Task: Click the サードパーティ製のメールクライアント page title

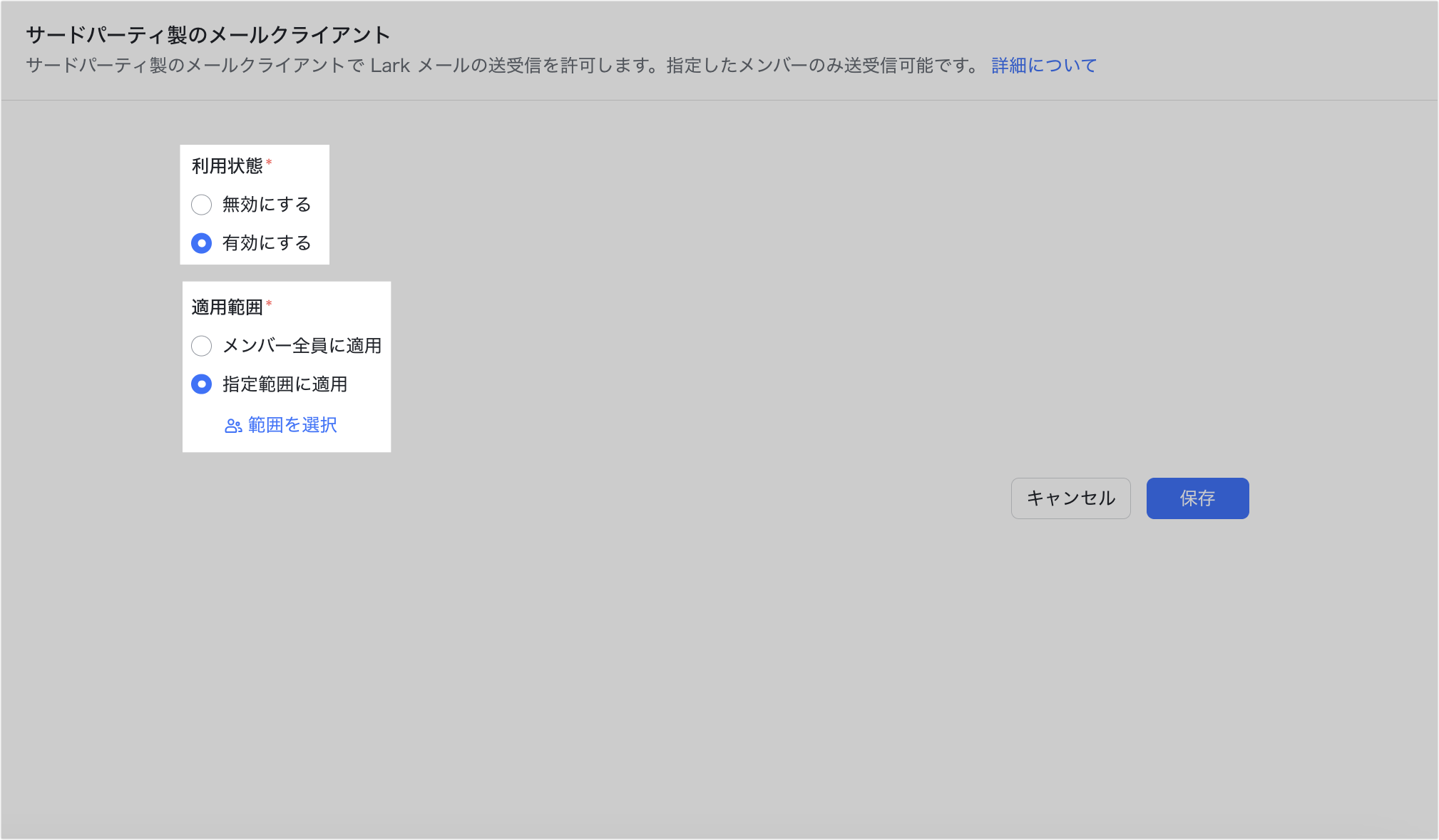Action: 208,35
